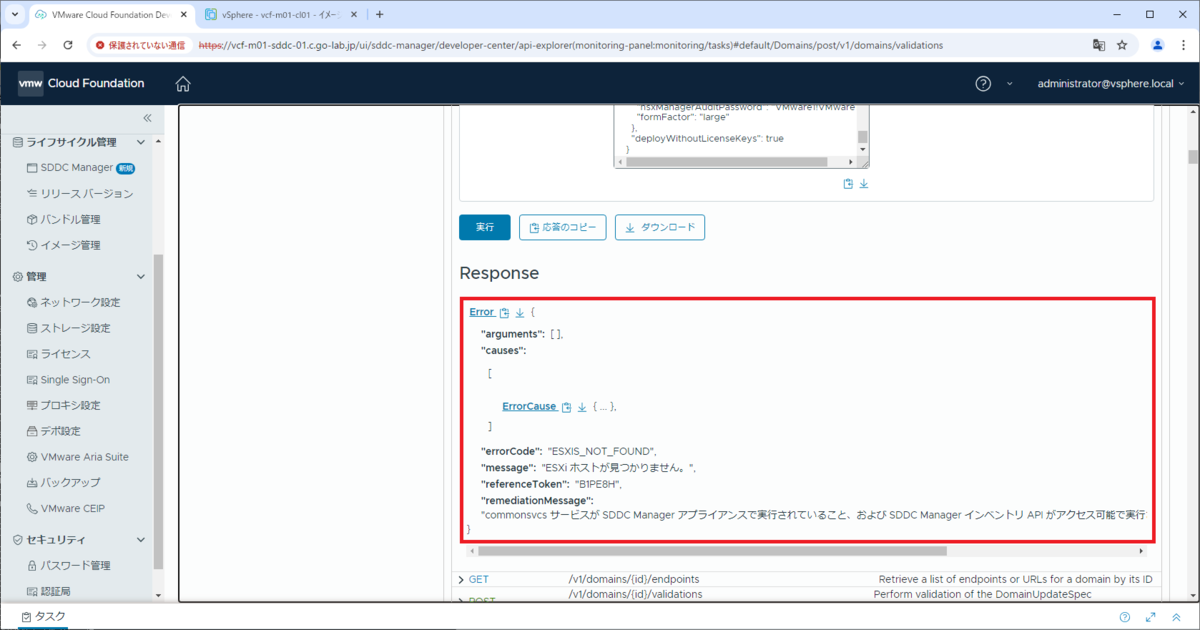Click the 保護されていない通信 security warning
This screenshot has height=630, width=1200.
[141, 45]
